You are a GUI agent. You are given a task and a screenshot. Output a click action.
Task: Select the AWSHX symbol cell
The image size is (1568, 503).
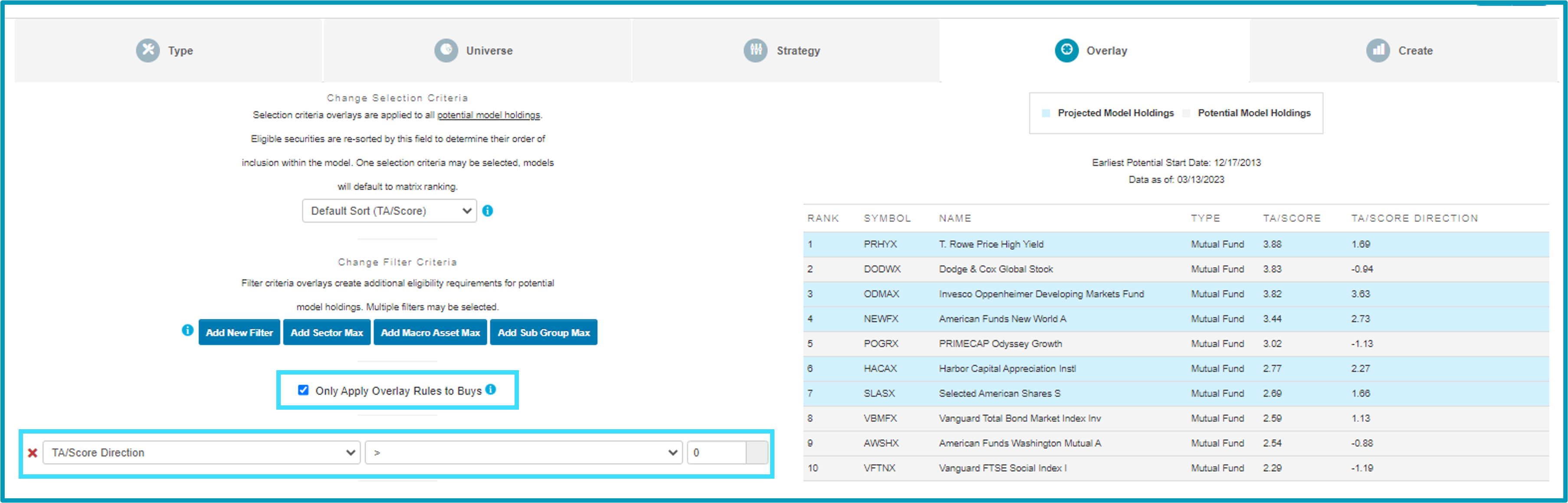pos(881,444)
